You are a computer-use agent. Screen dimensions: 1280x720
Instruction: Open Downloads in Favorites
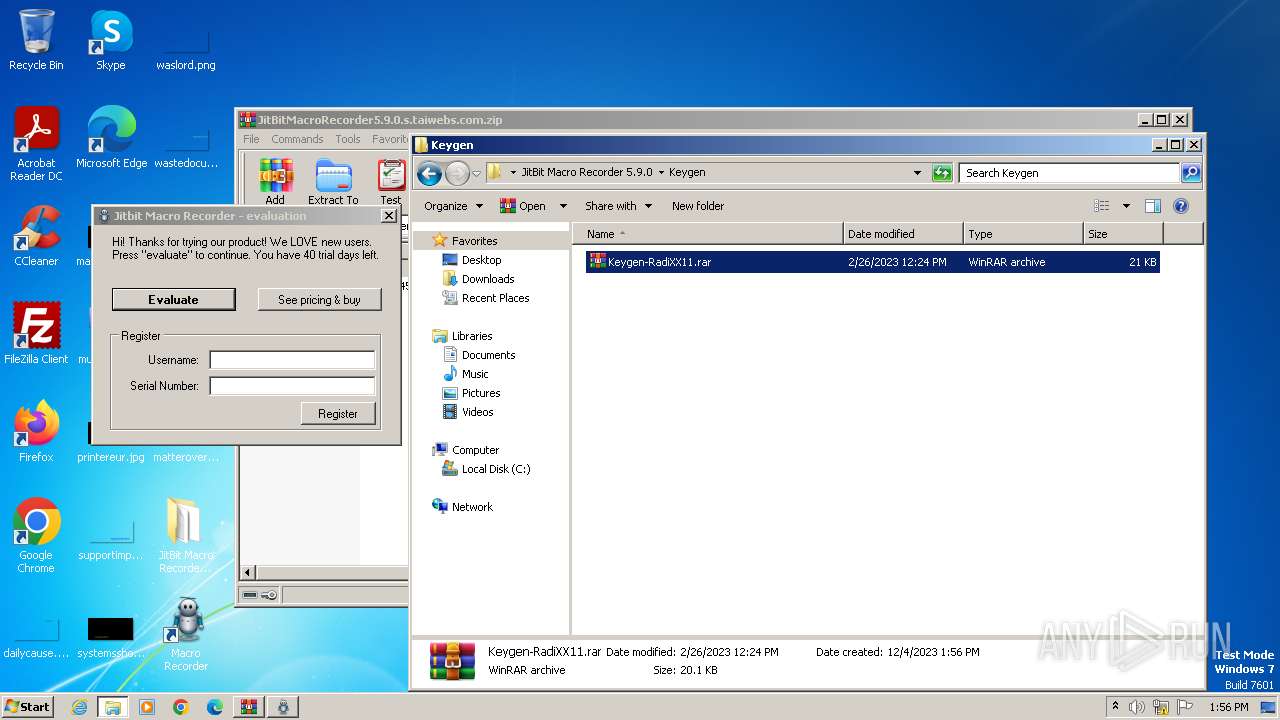tap(488, 279)
